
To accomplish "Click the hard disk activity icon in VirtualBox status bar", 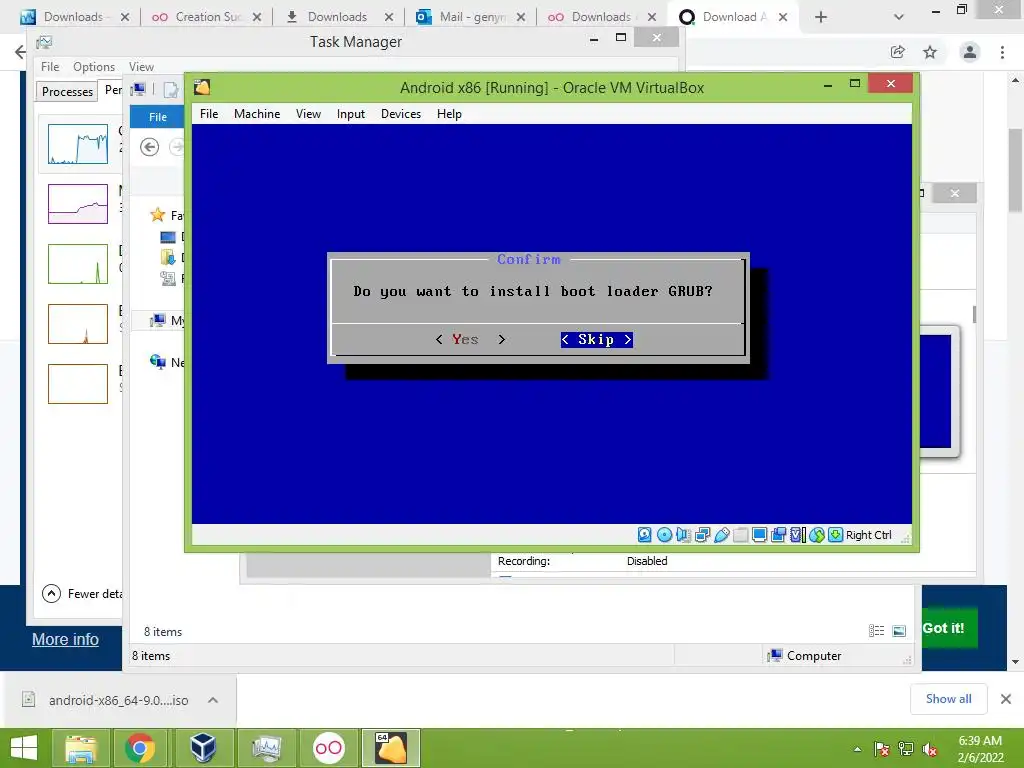I will [x=645, y=535].
